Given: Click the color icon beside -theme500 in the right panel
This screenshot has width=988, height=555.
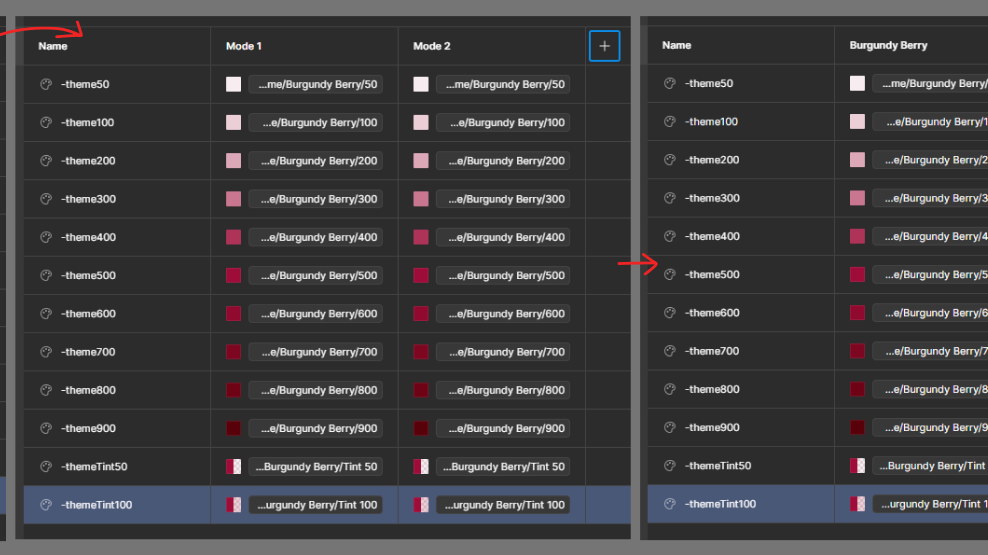Looking at the screenshot, I should tap(670, 275).
